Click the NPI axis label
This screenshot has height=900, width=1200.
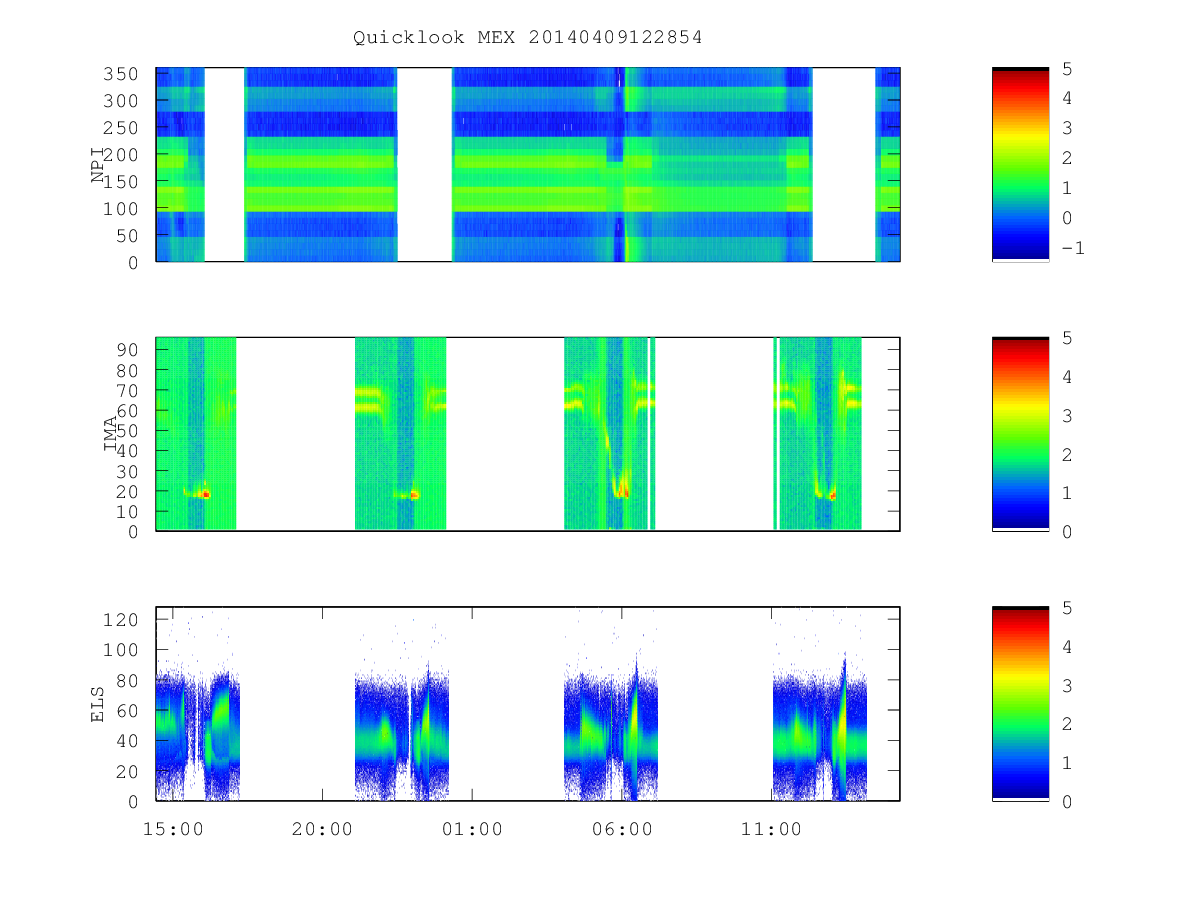click(98, 165)
